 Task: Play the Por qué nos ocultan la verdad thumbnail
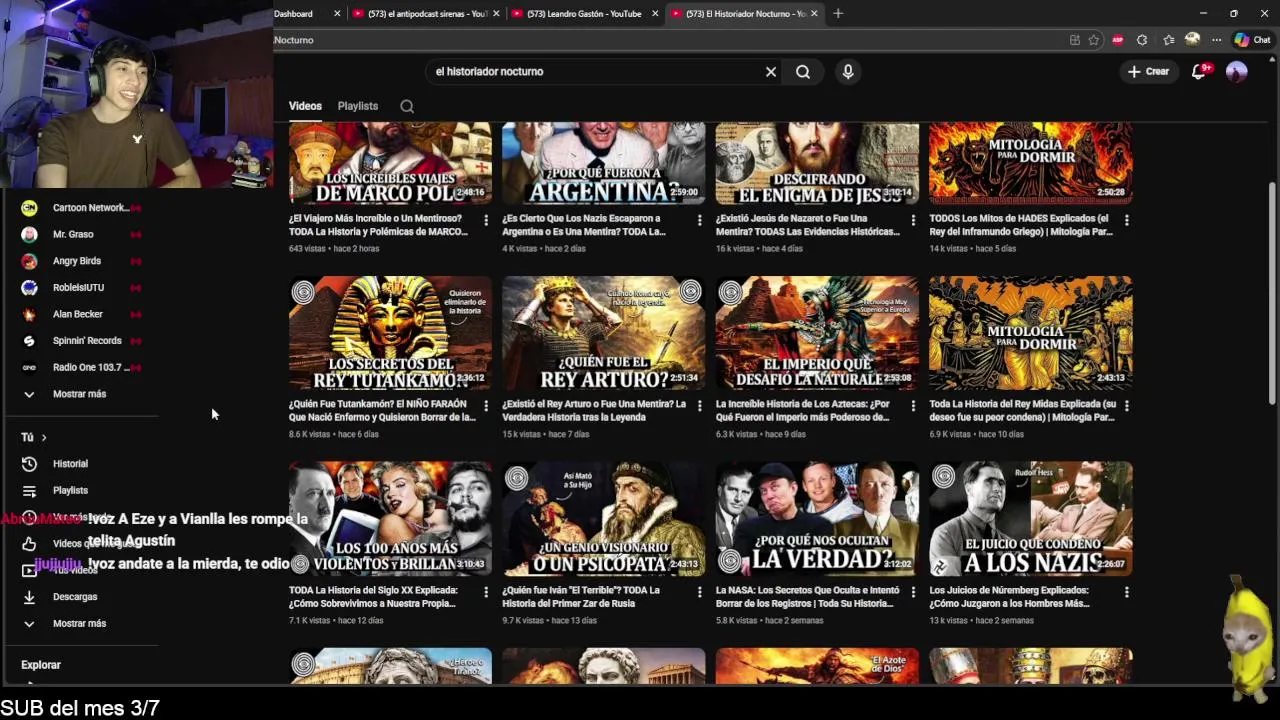[x=817, y=519]
